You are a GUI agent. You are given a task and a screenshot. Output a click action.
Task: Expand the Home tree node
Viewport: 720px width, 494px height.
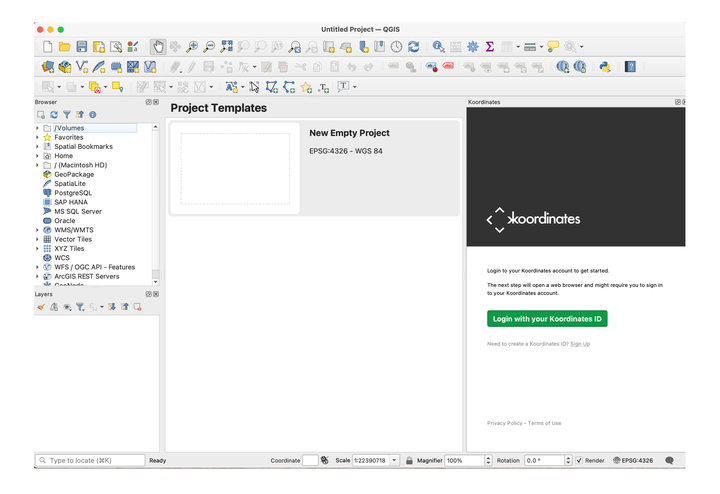coord(37,156)
